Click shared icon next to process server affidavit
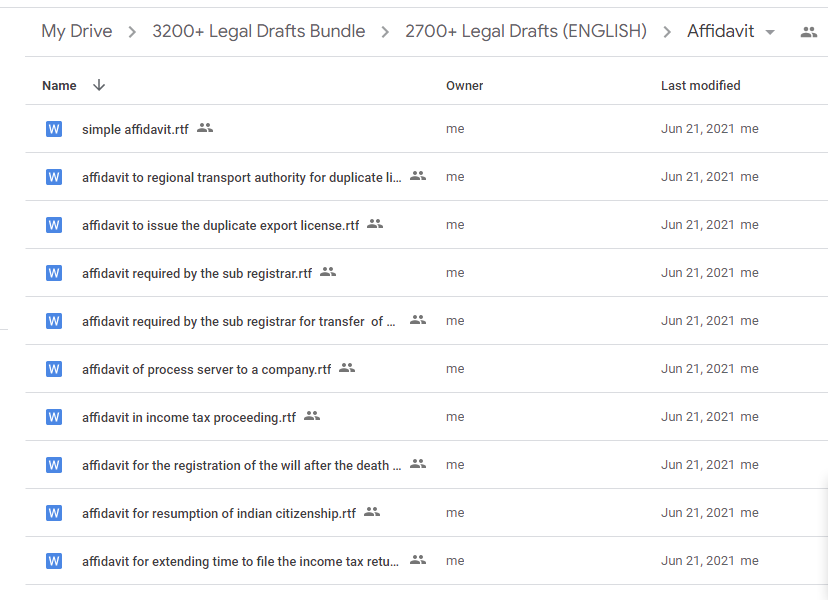Screen dimensions: 828x600 tap(347, 368)
